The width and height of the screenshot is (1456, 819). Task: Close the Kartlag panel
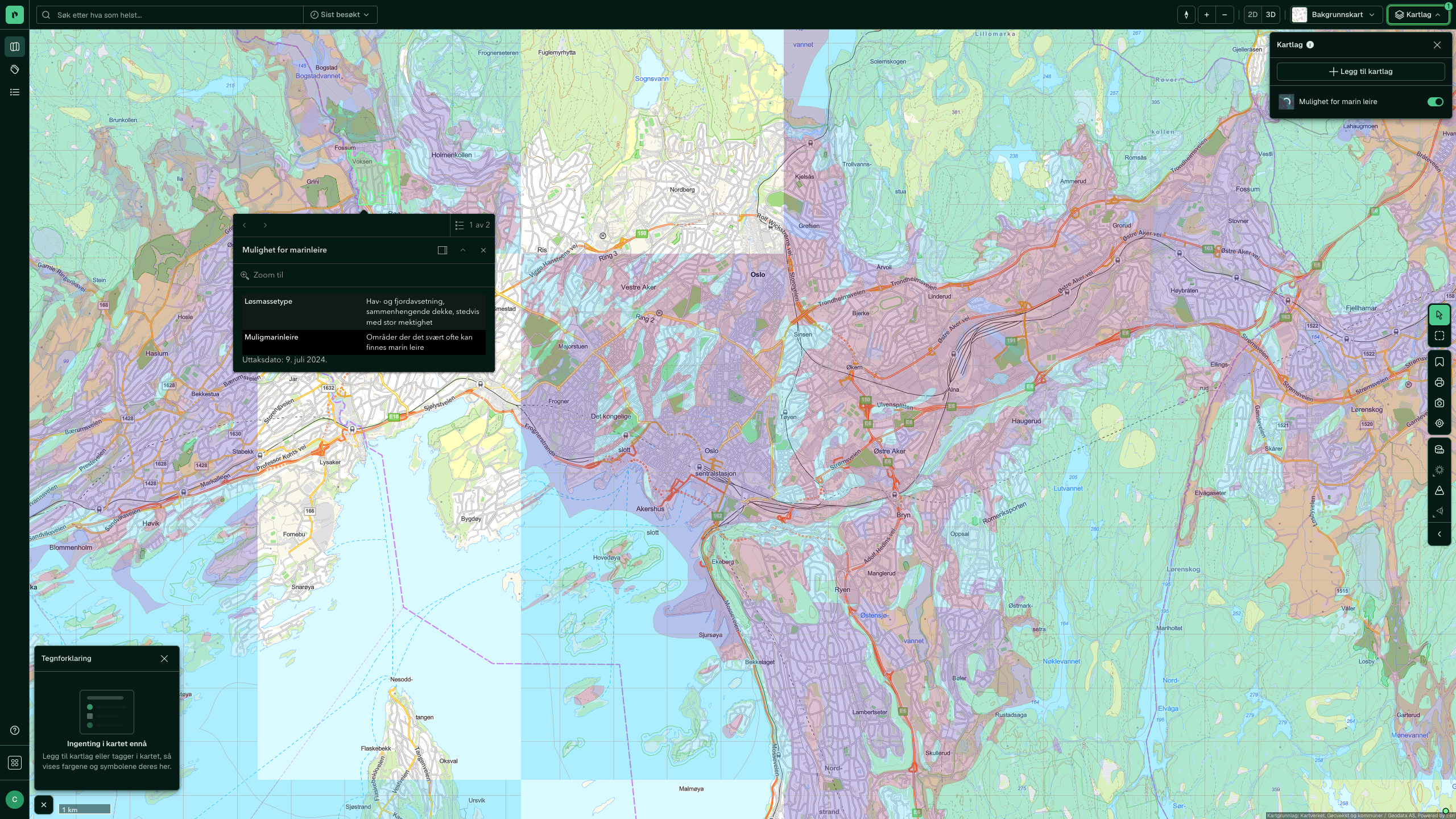(x=1437, y=45)
